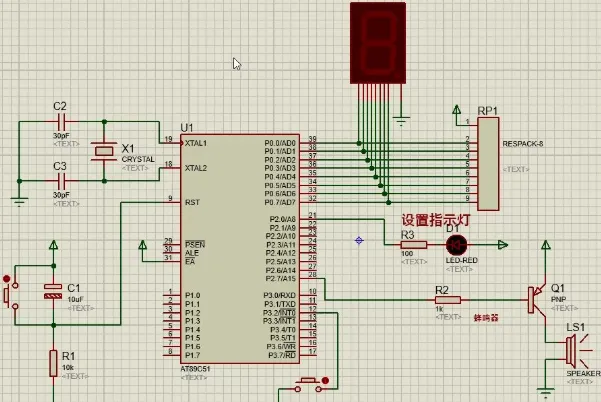Click the P0.0/AD0 pin label
The width and height of the screenshot is (601, 402).
click(x=280, y=143)
